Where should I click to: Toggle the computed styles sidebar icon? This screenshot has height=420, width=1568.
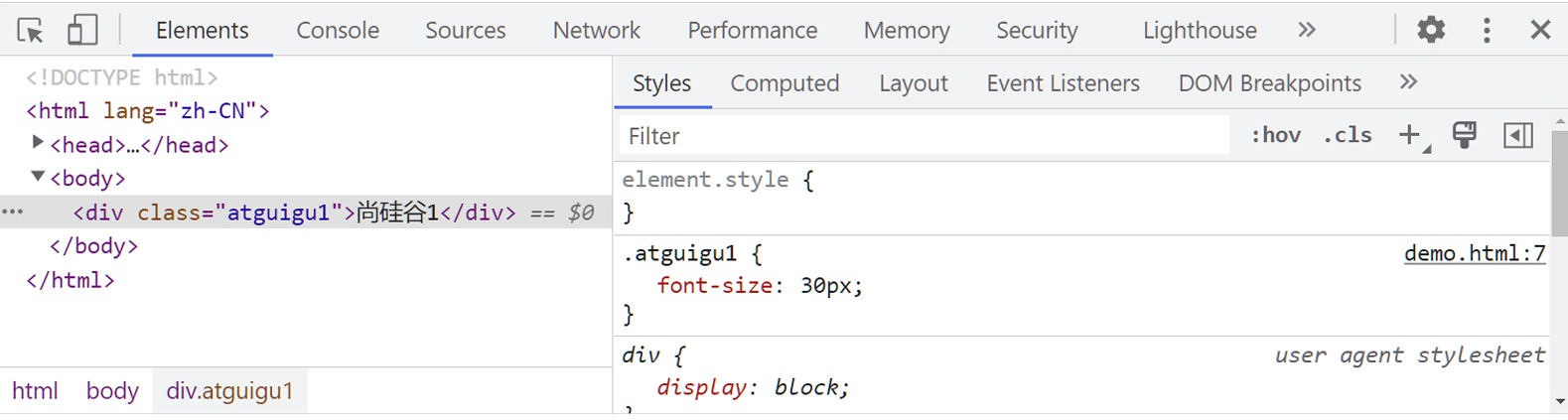[1517, 135]
